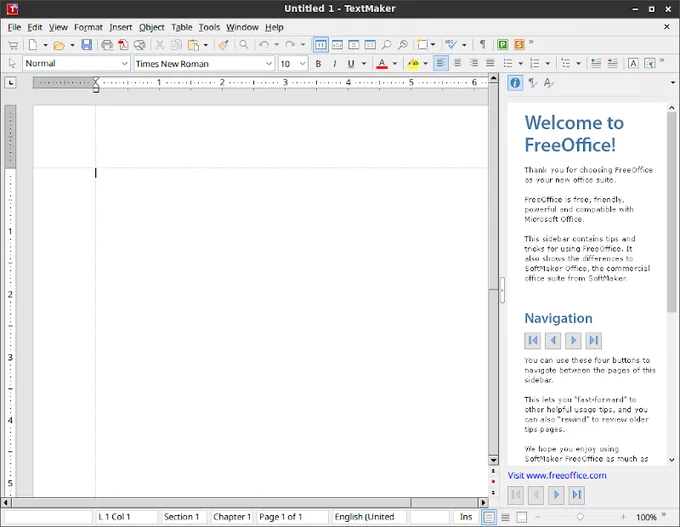Open the File menu
Viewport: 680px width, 527px height.
point(14,27)
